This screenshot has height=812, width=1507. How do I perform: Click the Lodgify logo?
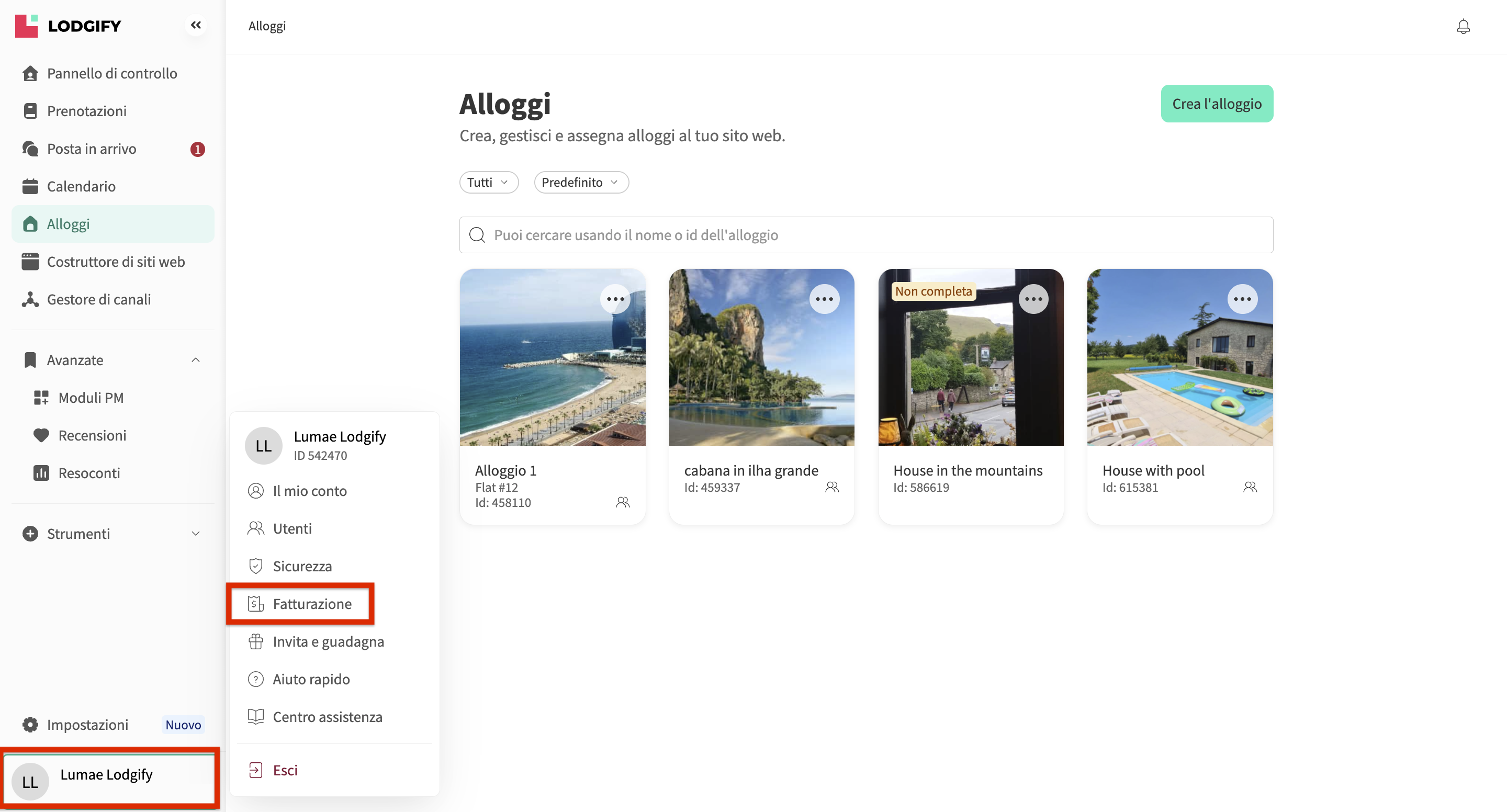68,26
